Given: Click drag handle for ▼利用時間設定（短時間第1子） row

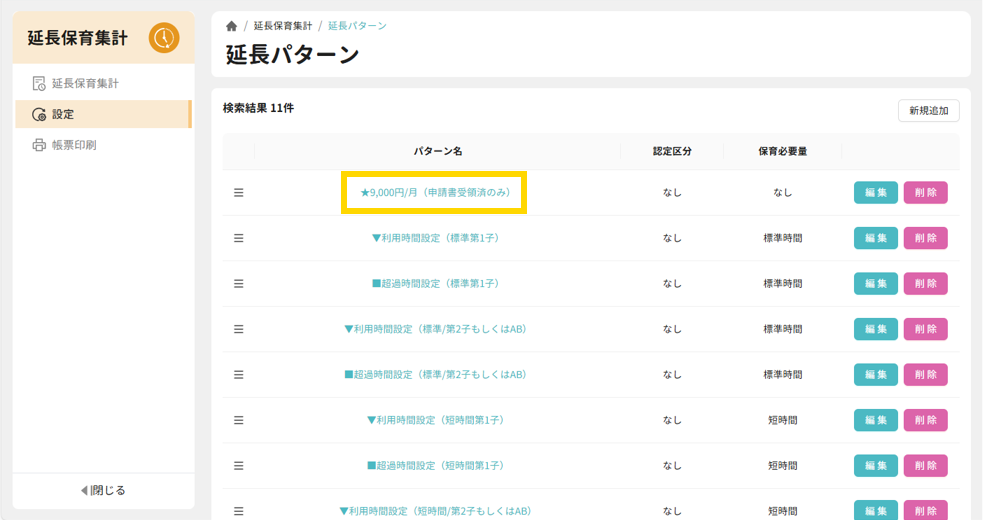Looking at the screenshot, I should 239,420.
